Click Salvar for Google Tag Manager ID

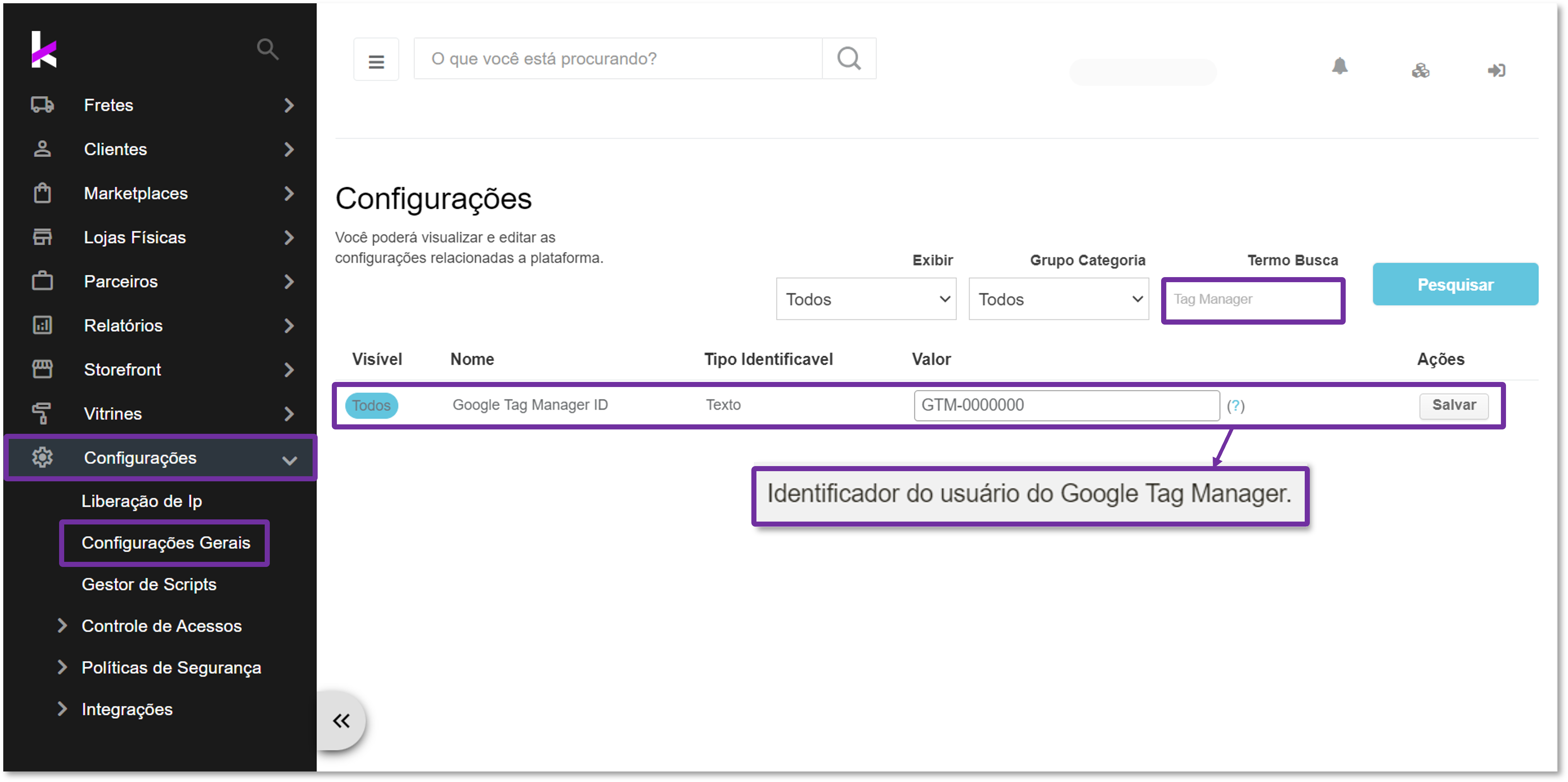click(1454, 406)
